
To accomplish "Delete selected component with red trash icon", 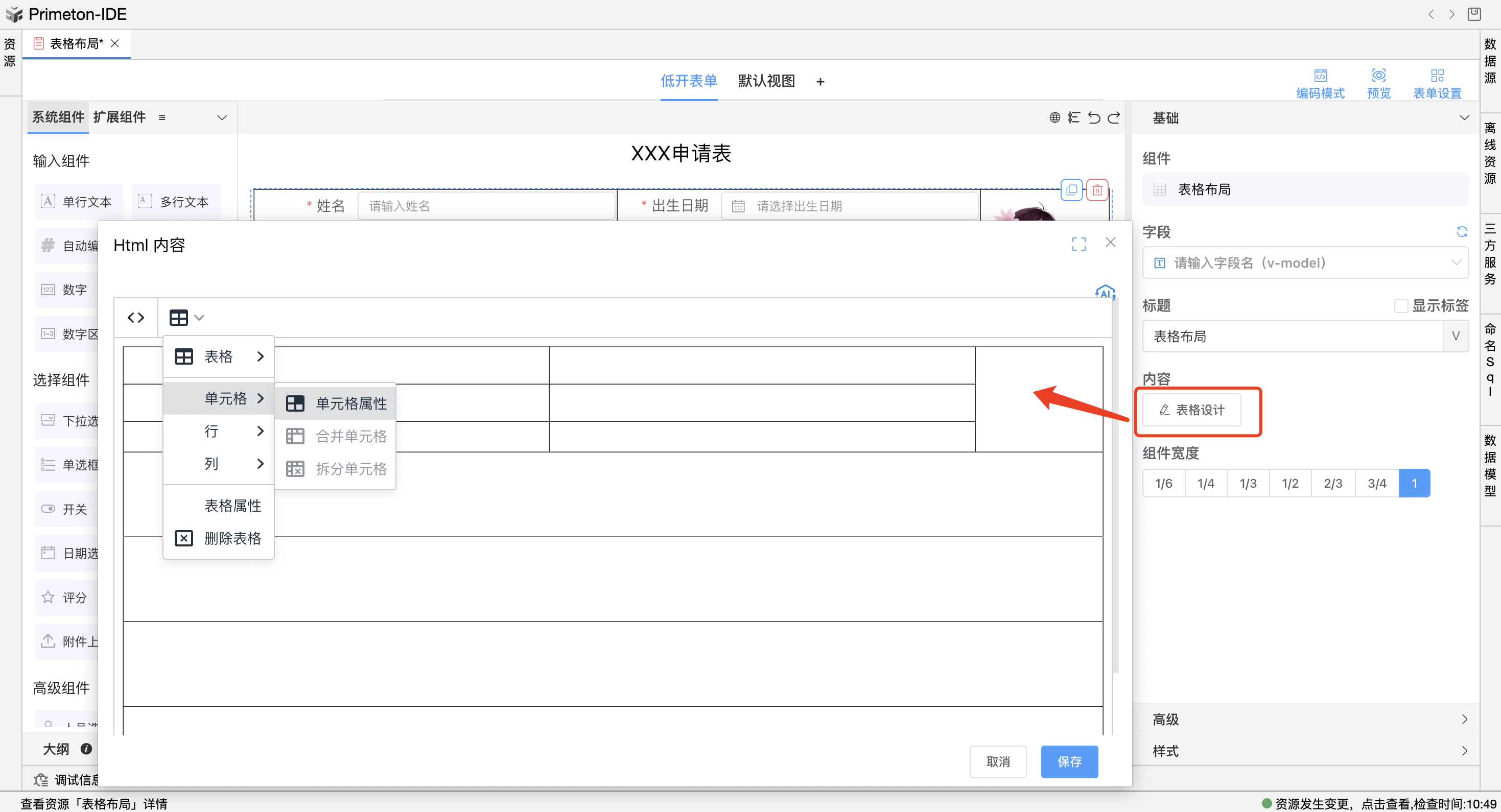I will coord(1097,190).
